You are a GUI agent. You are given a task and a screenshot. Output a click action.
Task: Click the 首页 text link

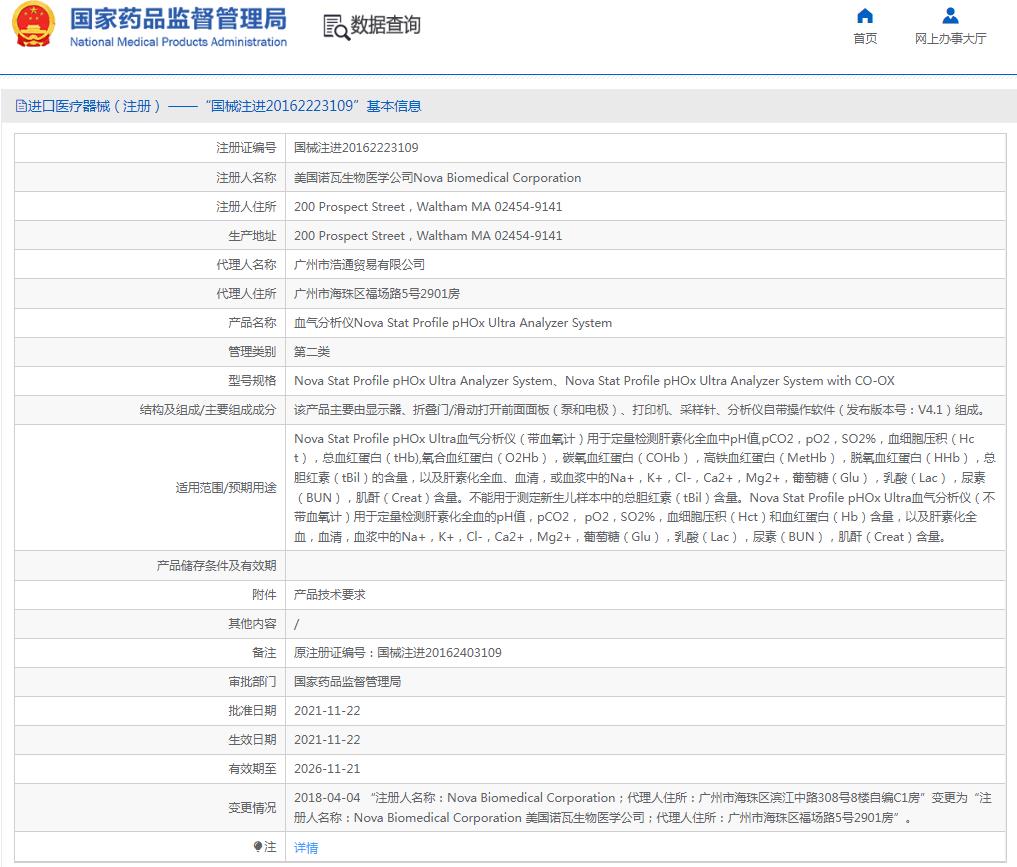click(x=865, y=38)
